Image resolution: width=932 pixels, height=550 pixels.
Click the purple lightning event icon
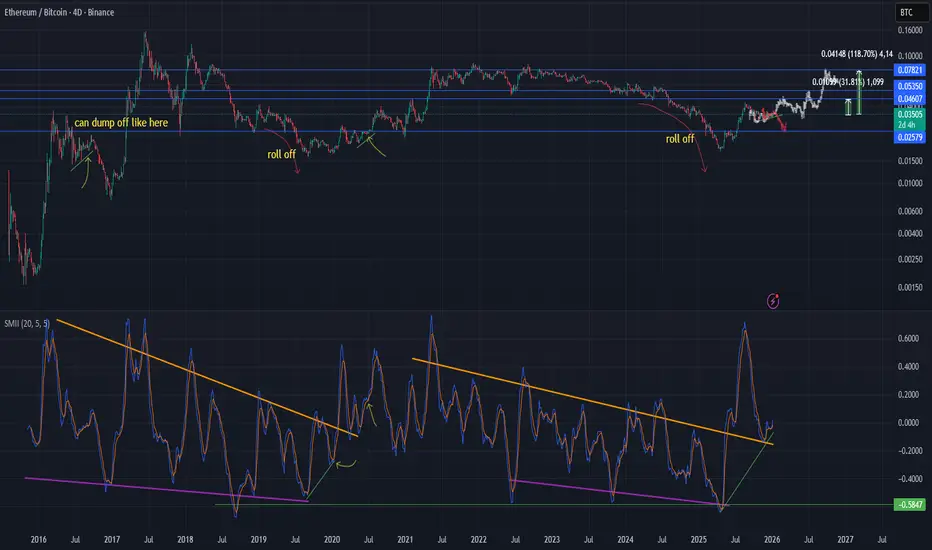773,301
